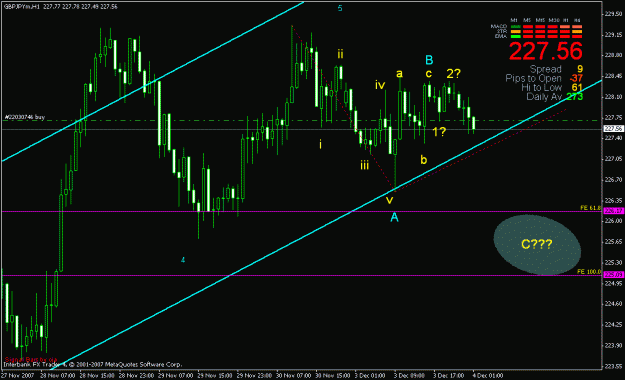Click the "4 Dec 01:00" time axis label

487,376
